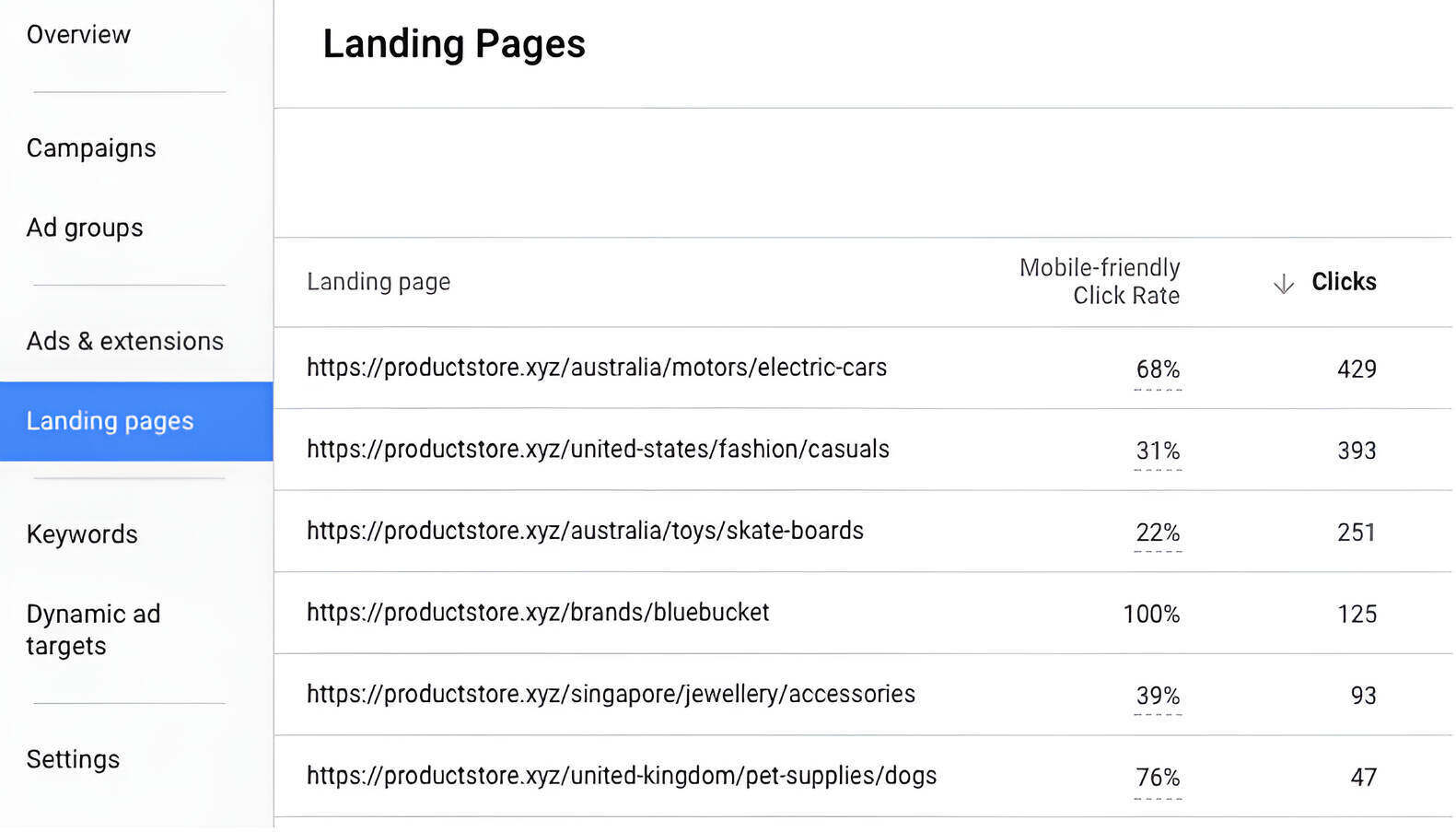Viewport: 1456px width, 832px height.
Task: Click the Clicks column sort arrow
Action: point(1283,283)
